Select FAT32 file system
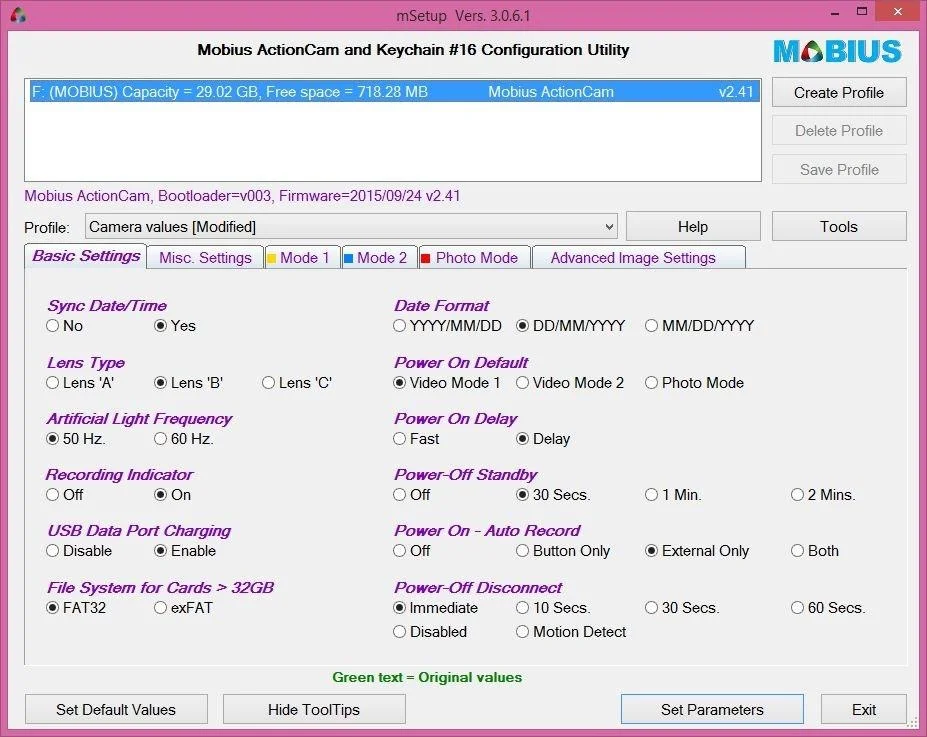The height and width of the screenshot is (737, 927). pos(76,608)
